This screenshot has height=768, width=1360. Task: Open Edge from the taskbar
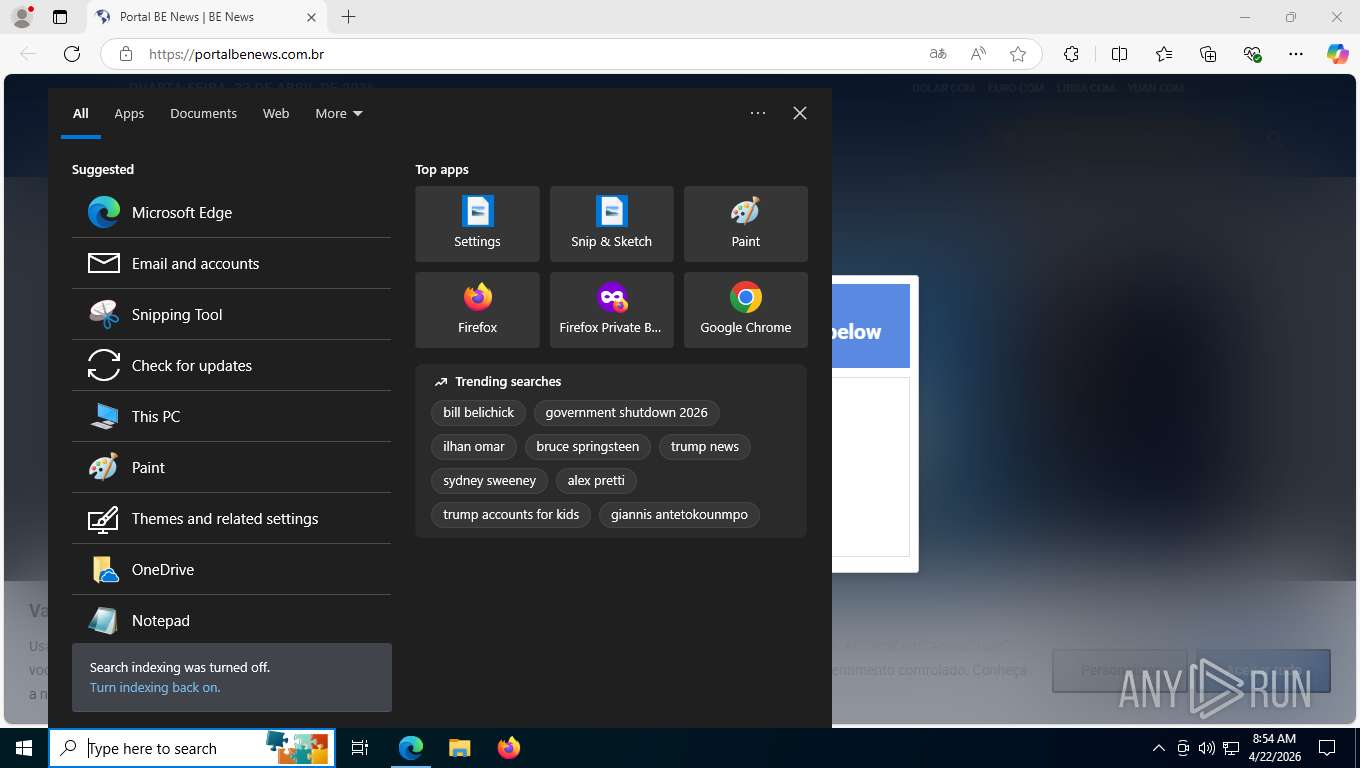coord(411,748)
